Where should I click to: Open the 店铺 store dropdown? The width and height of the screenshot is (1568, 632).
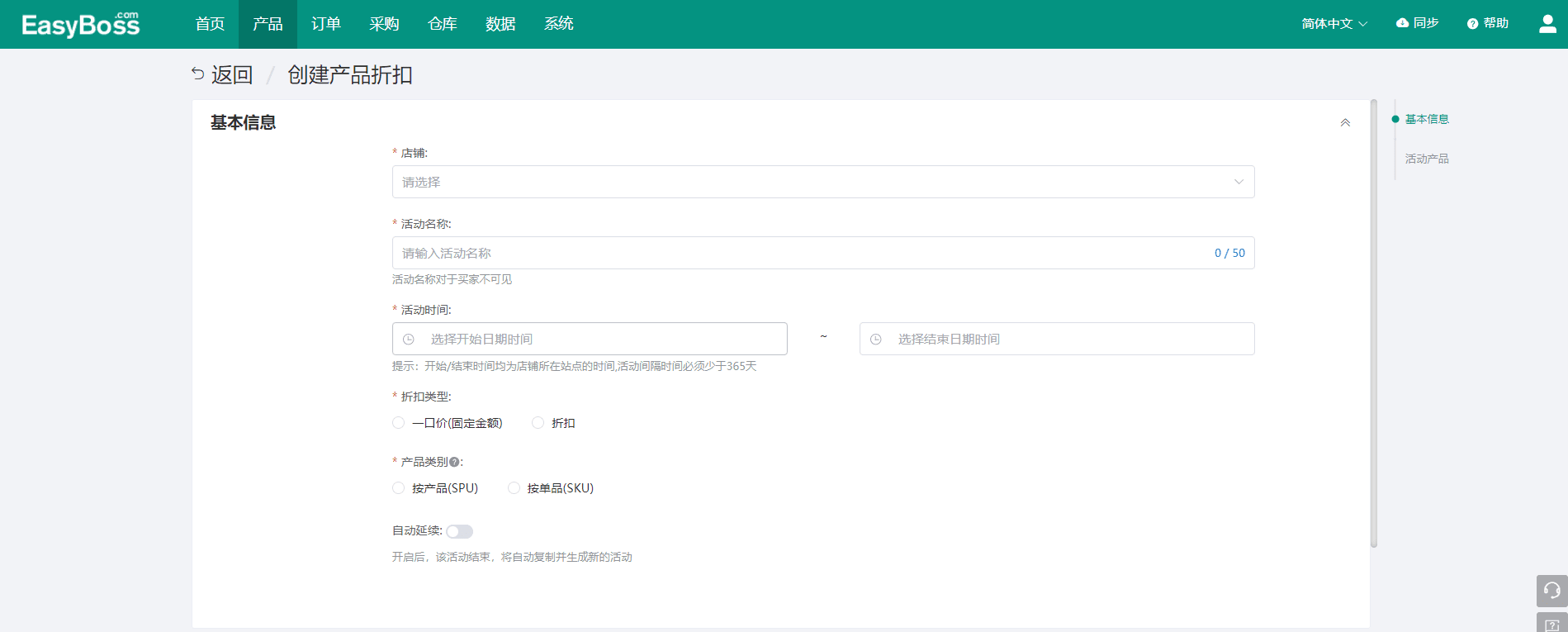822,182
